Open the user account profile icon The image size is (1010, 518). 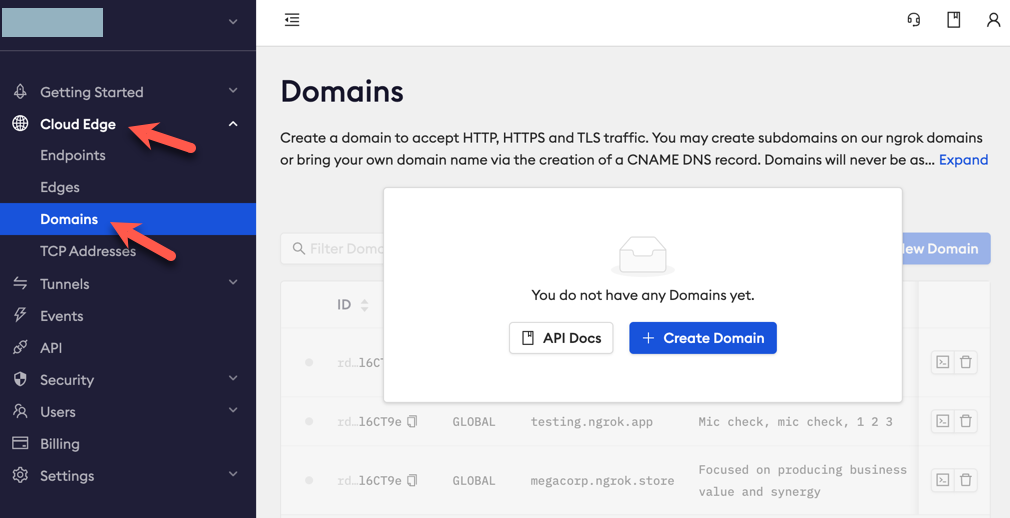[x=993, y=20]
